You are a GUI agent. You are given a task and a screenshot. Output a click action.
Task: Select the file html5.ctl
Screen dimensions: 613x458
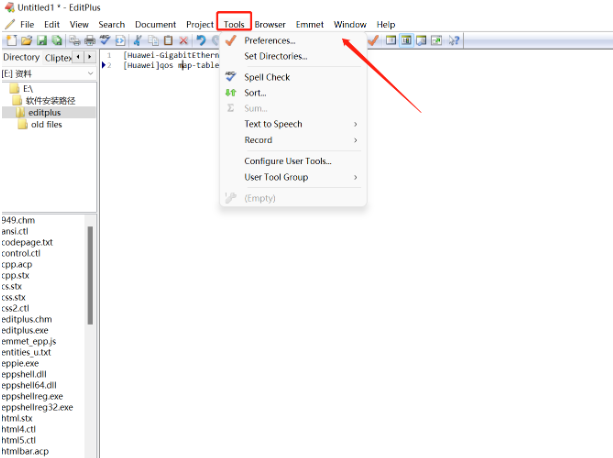18,440
